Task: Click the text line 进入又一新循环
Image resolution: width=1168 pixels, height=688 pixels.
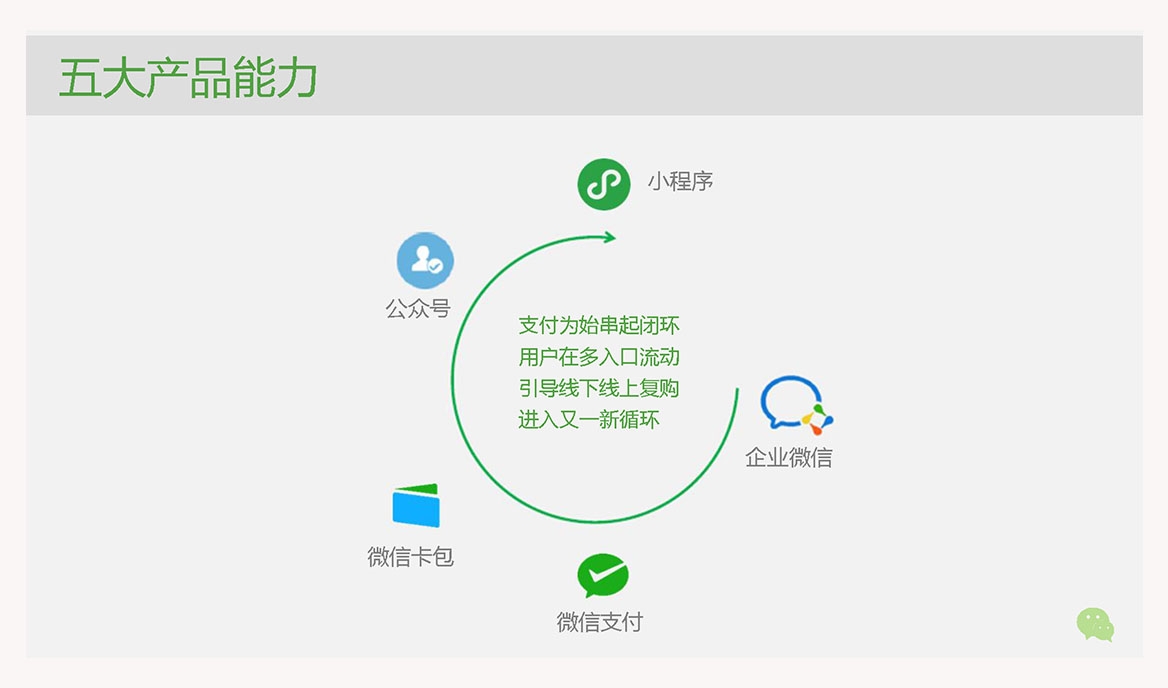Action: click(x=589, y=420)
